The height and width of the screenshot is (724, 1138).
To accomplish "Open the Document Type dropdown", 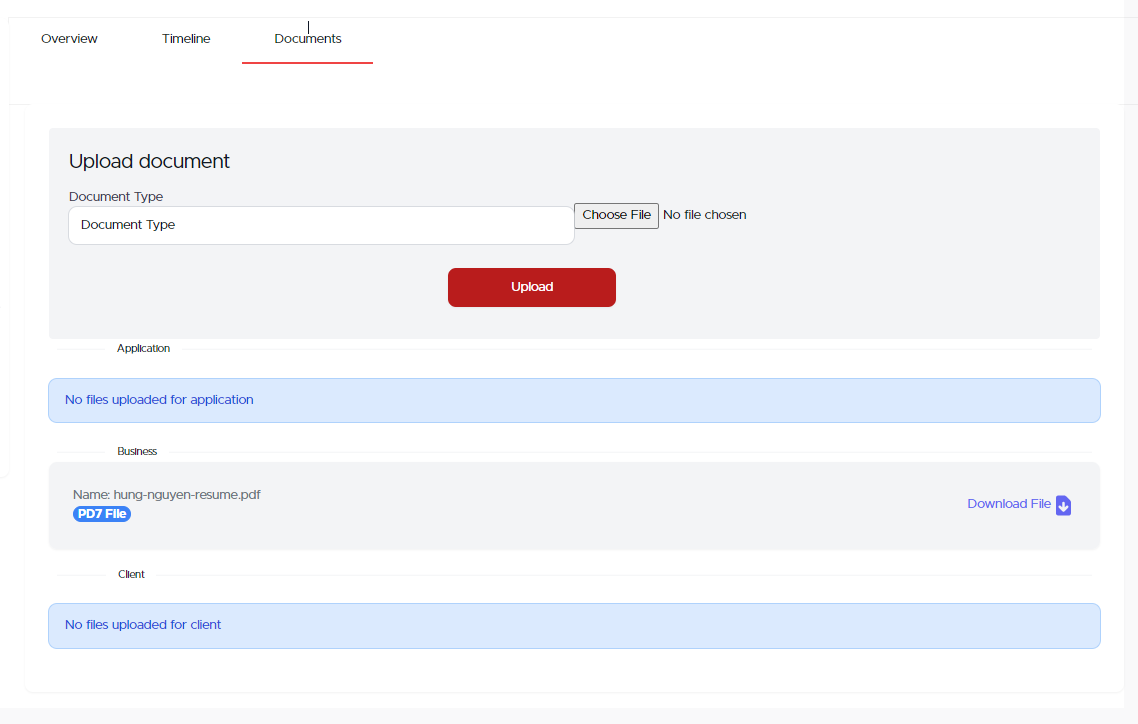I will (321, 226).
